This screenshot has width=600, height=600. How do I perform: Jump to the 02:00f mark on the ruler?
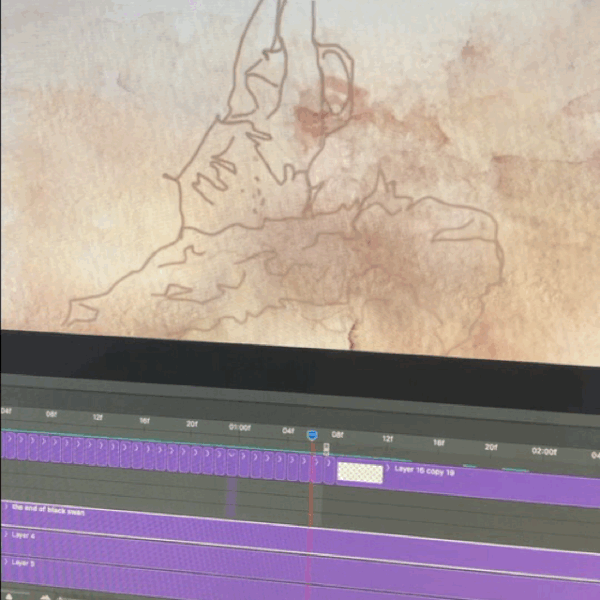(x=544, y=452)
